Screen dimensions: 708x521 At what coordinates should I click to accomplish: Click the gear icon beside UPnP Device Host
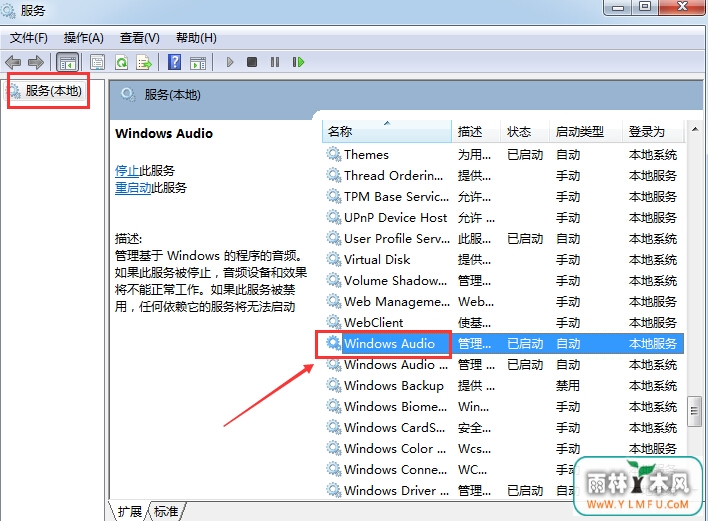(x=334, y=218)
